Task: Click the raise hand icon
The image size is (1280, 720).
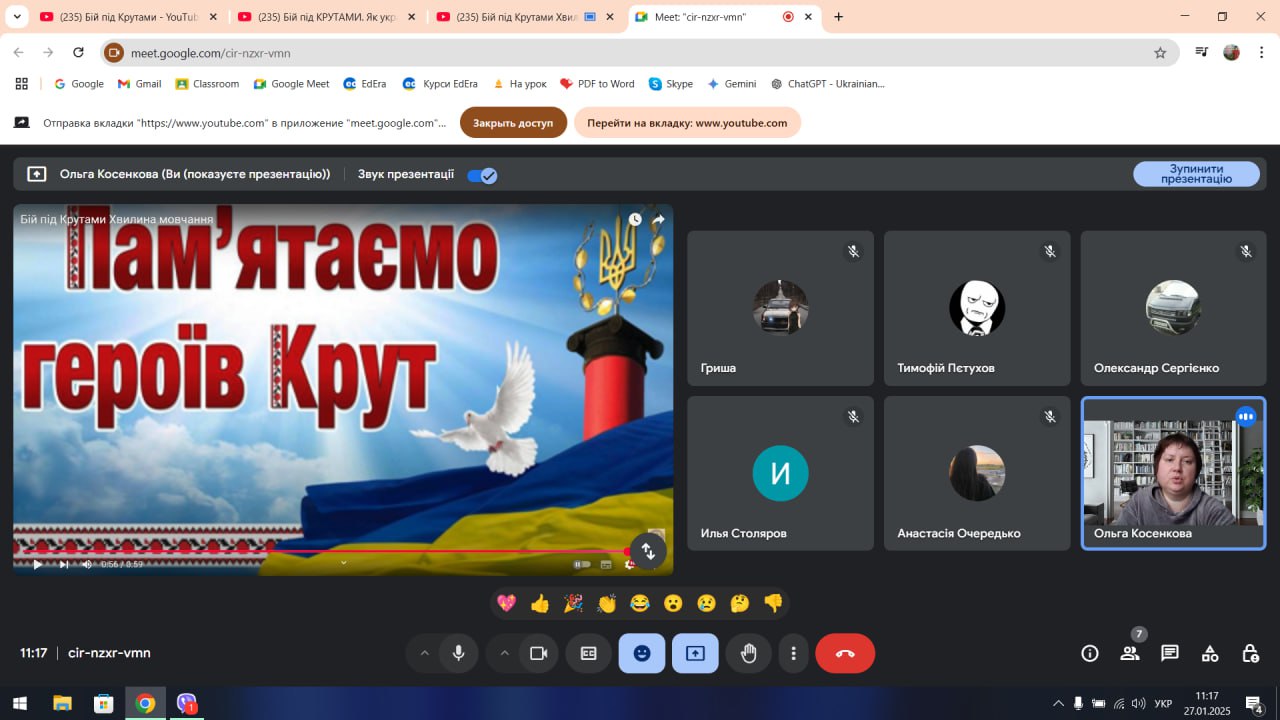Action: [748, 653]
